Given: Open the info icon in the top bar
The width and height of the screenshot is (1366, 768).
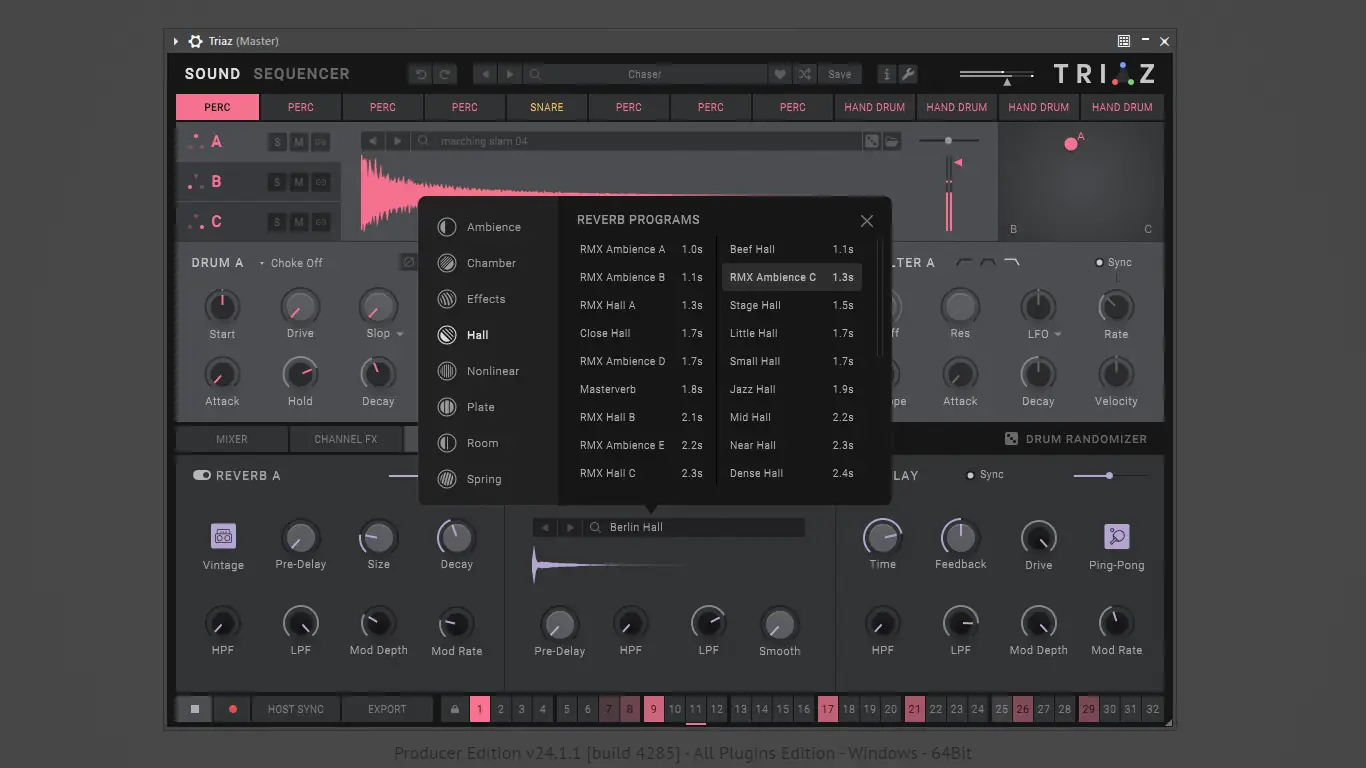Looking at the screenshot, I should pyautogui.click(x=886, y=74).
